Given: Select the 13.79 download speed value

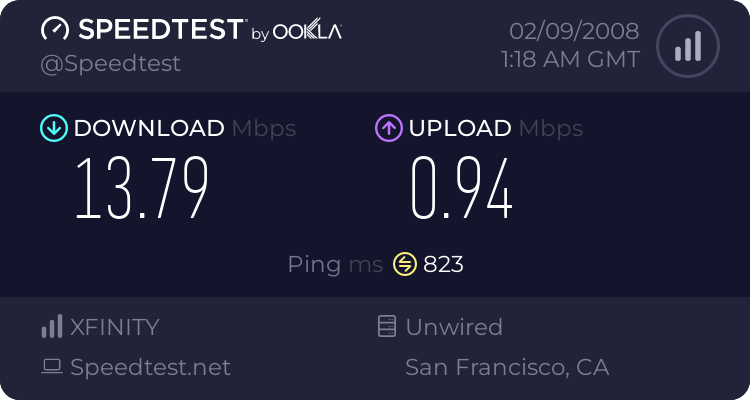Looking at the screenshot, I should click(142, 189).
